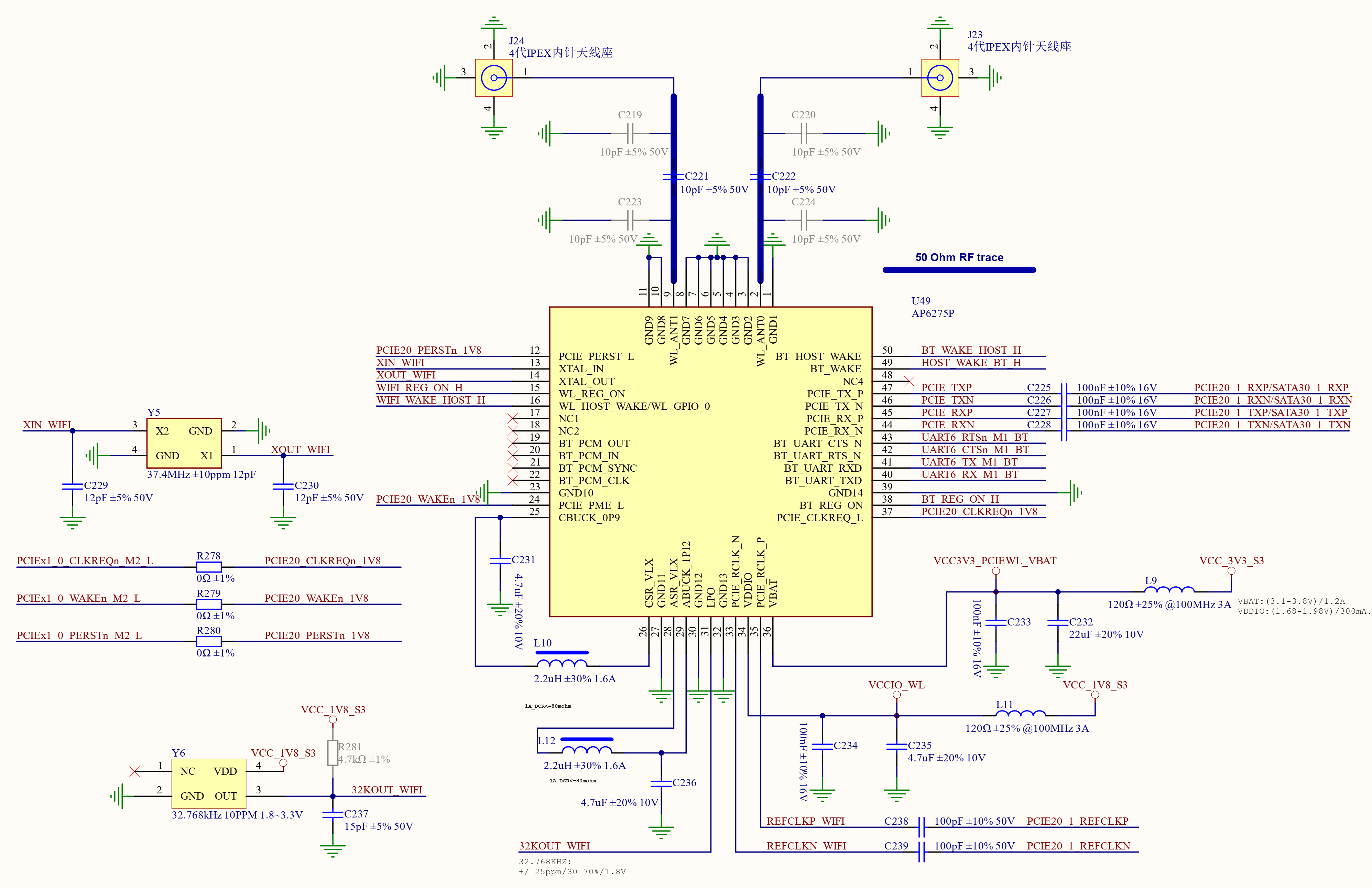
Task: Select capacitor C232 symbol
Action: [1057, 623]
